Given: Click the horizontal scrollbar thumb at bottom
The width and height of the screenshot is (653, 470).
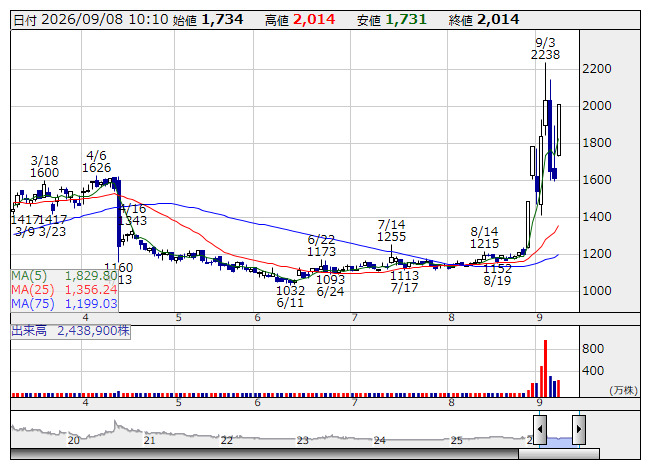Looking at the screenshot, I should coord(558,454).
